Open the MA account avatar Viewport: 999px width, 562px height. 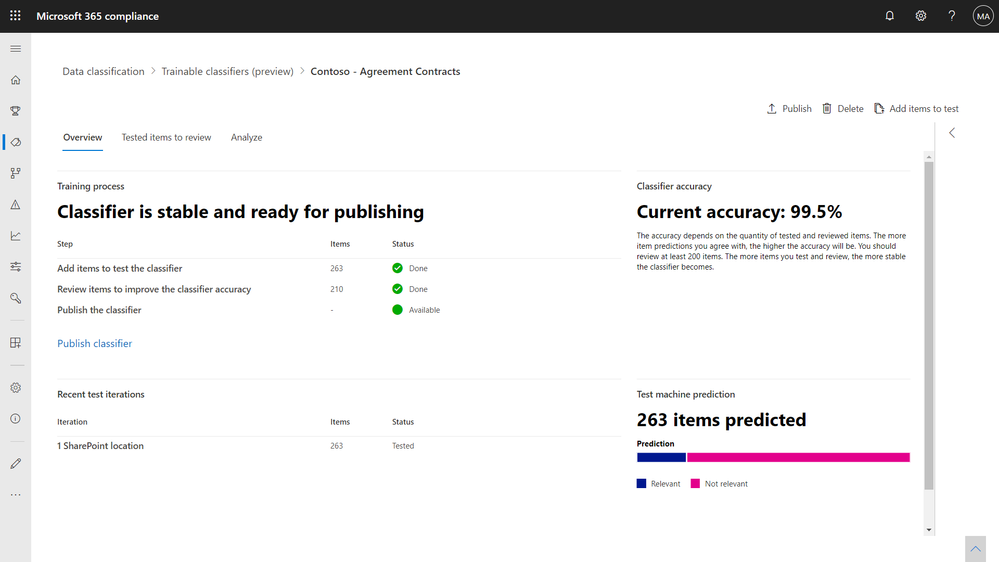click(x=982, y=16)
